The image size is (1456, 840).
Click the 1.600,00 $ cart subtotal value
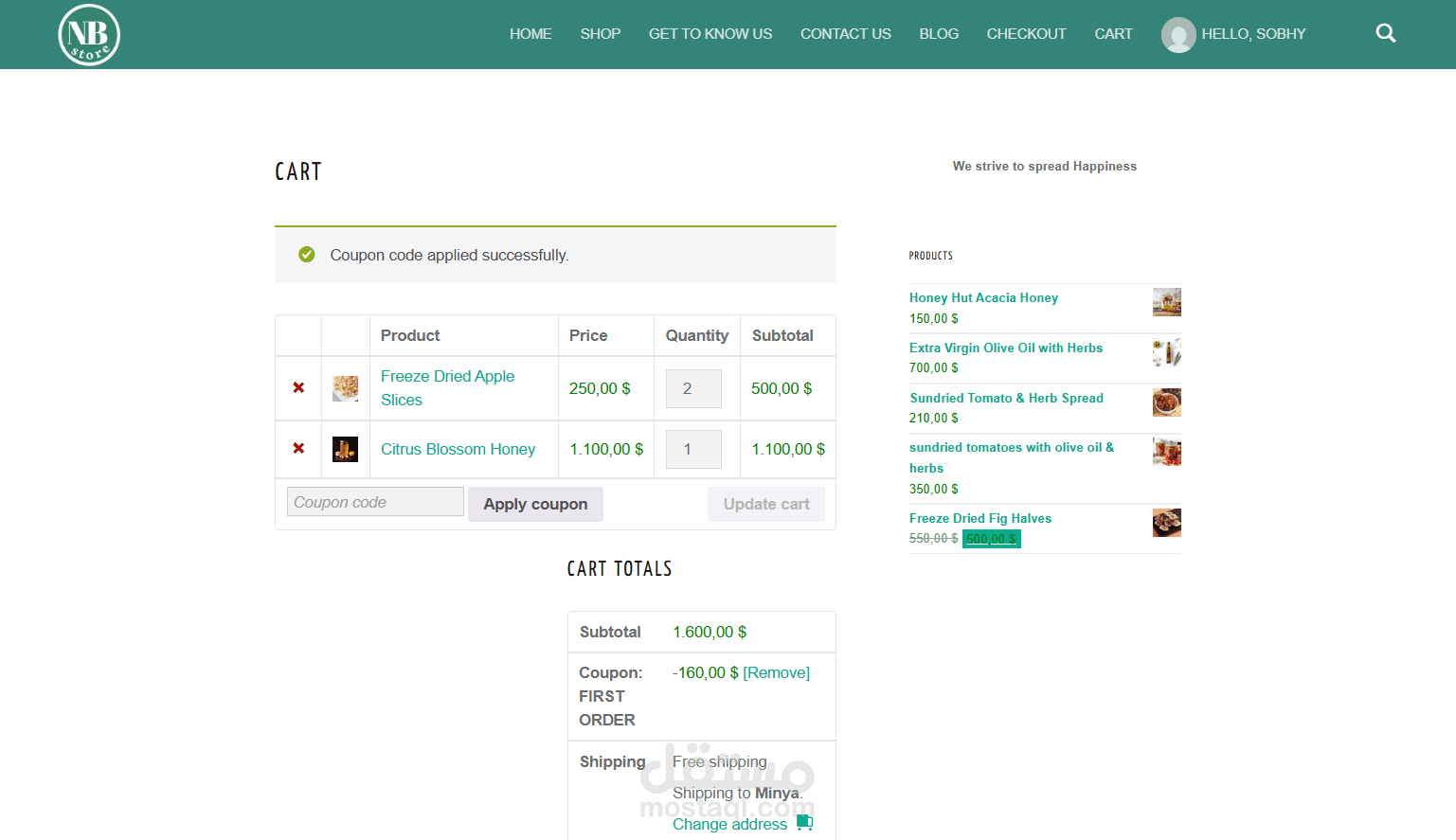(710, 632)
